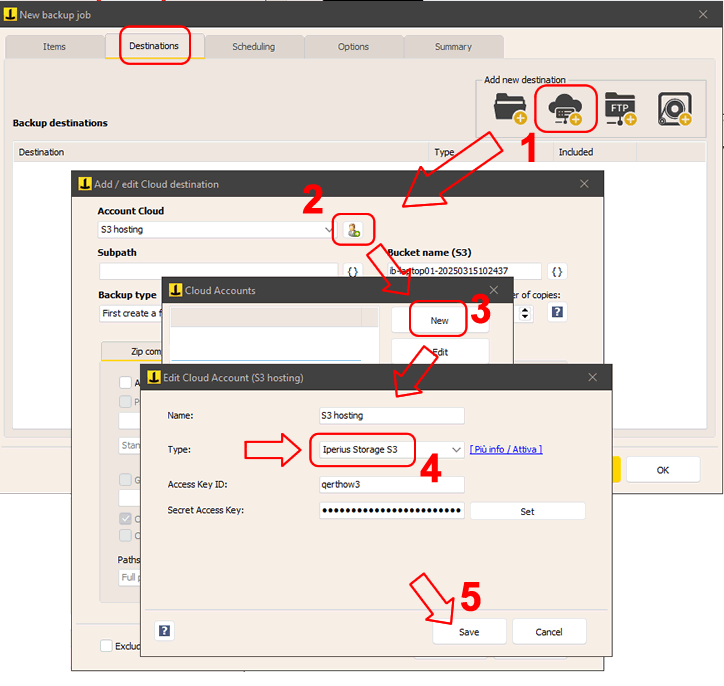Cancel editing the cloud account
Image resolution: width=724 pixels, height=686 pixels.
click(x=549, y=632)
